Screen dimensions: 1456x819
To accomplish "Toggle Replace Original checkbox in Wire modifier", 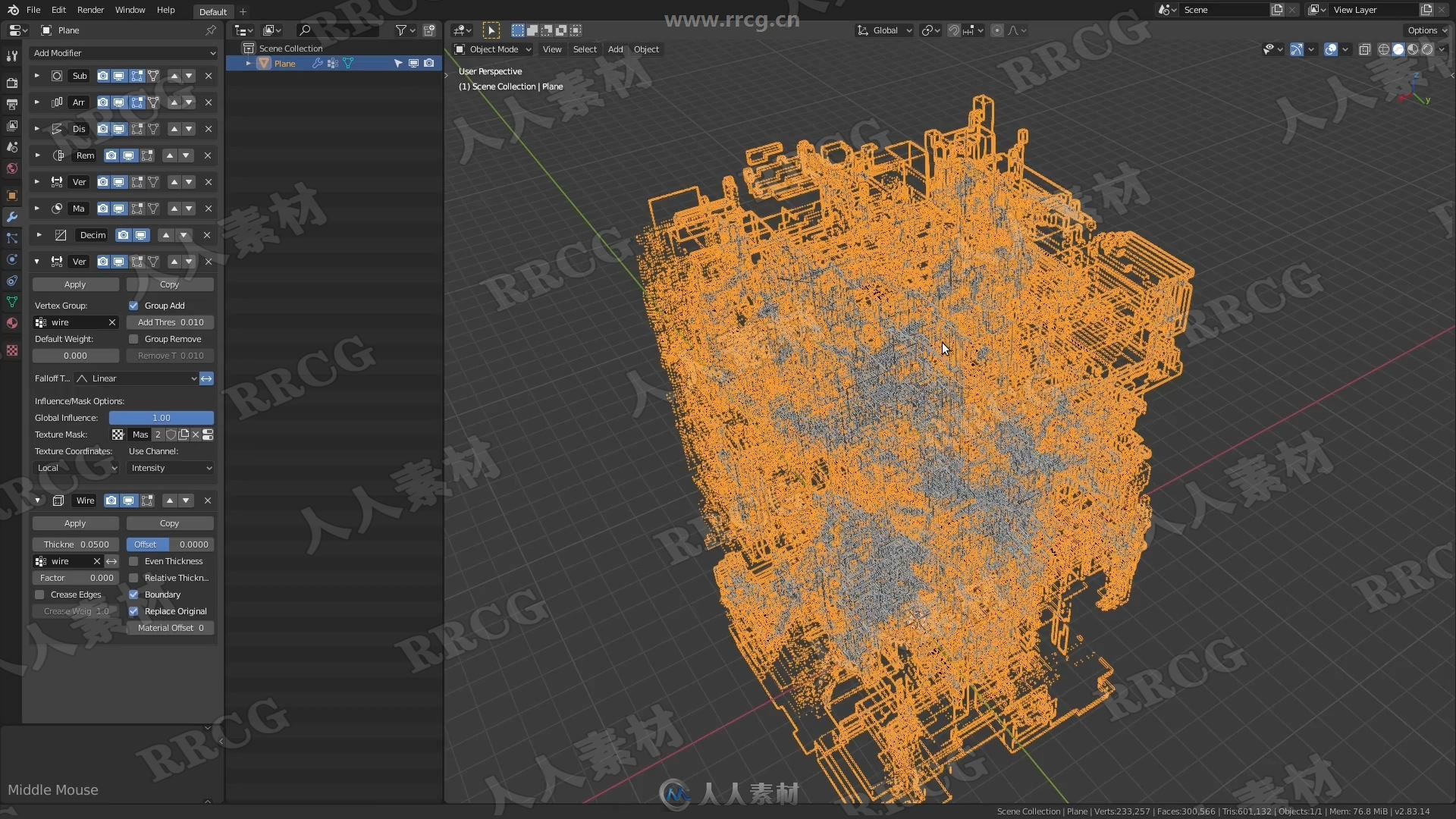I will point(133,611).
